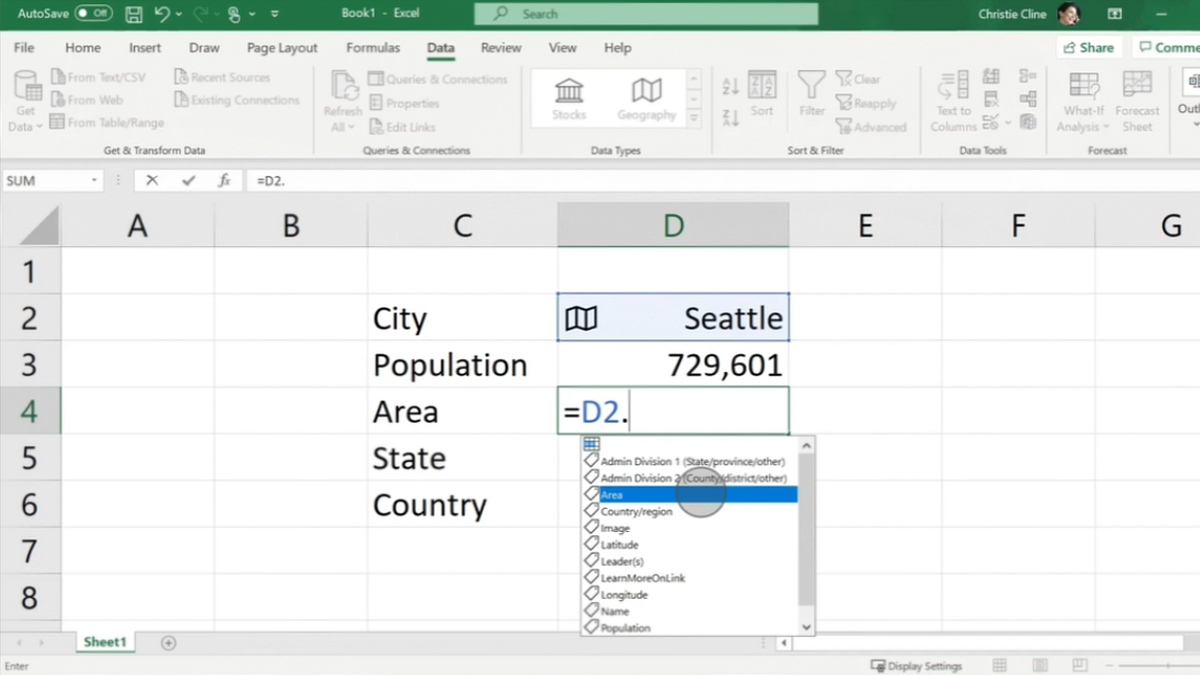Click Clear in Sort & Filter
The image size is (1200, 675).
coord(858,79)
